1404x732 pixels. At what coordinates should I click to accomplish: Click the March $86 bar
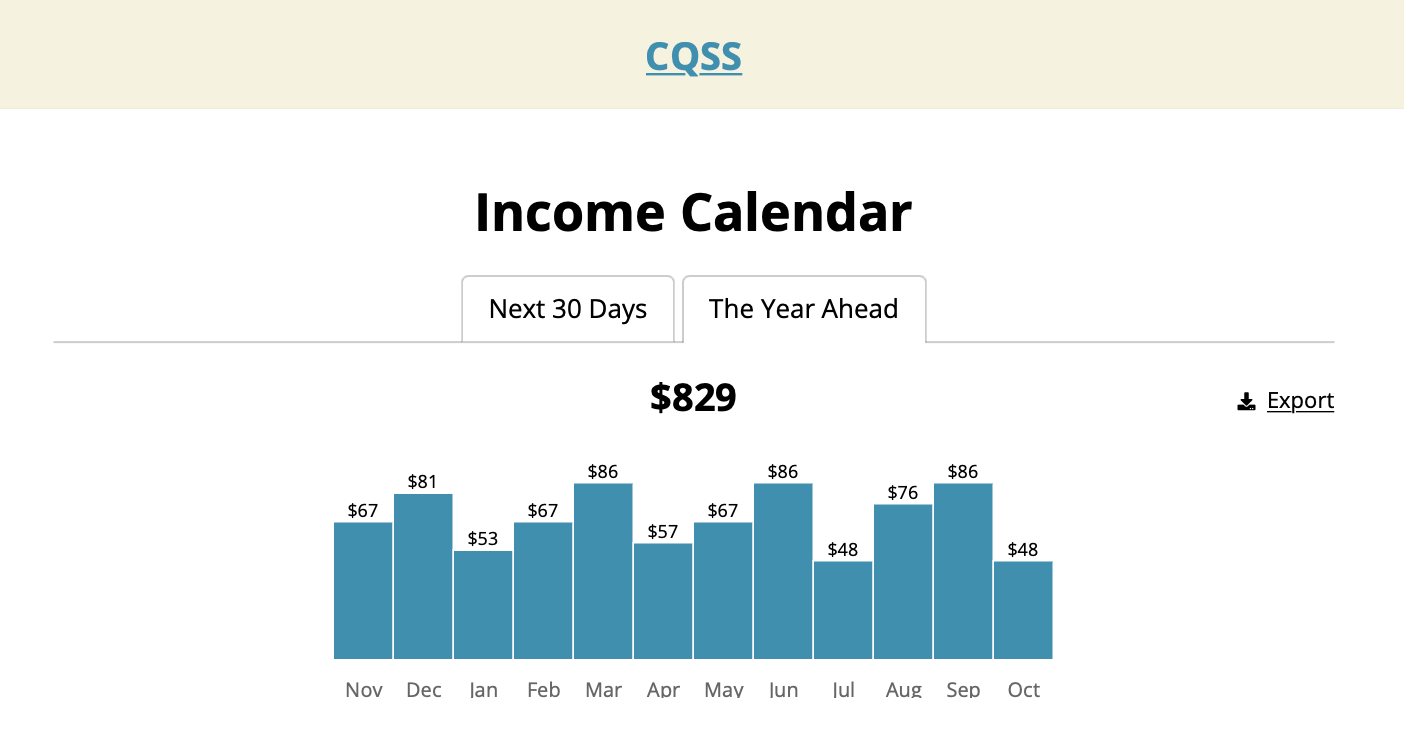click(603, 571)
